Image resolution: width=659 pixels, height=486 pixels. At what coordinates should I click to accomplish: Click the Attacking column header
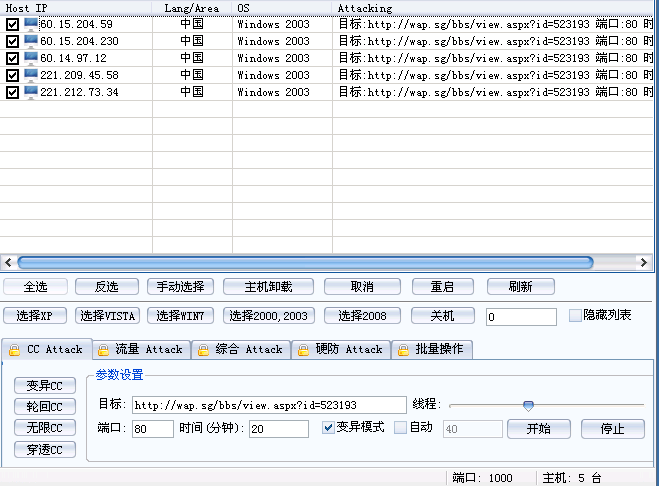tap(493, 8)
